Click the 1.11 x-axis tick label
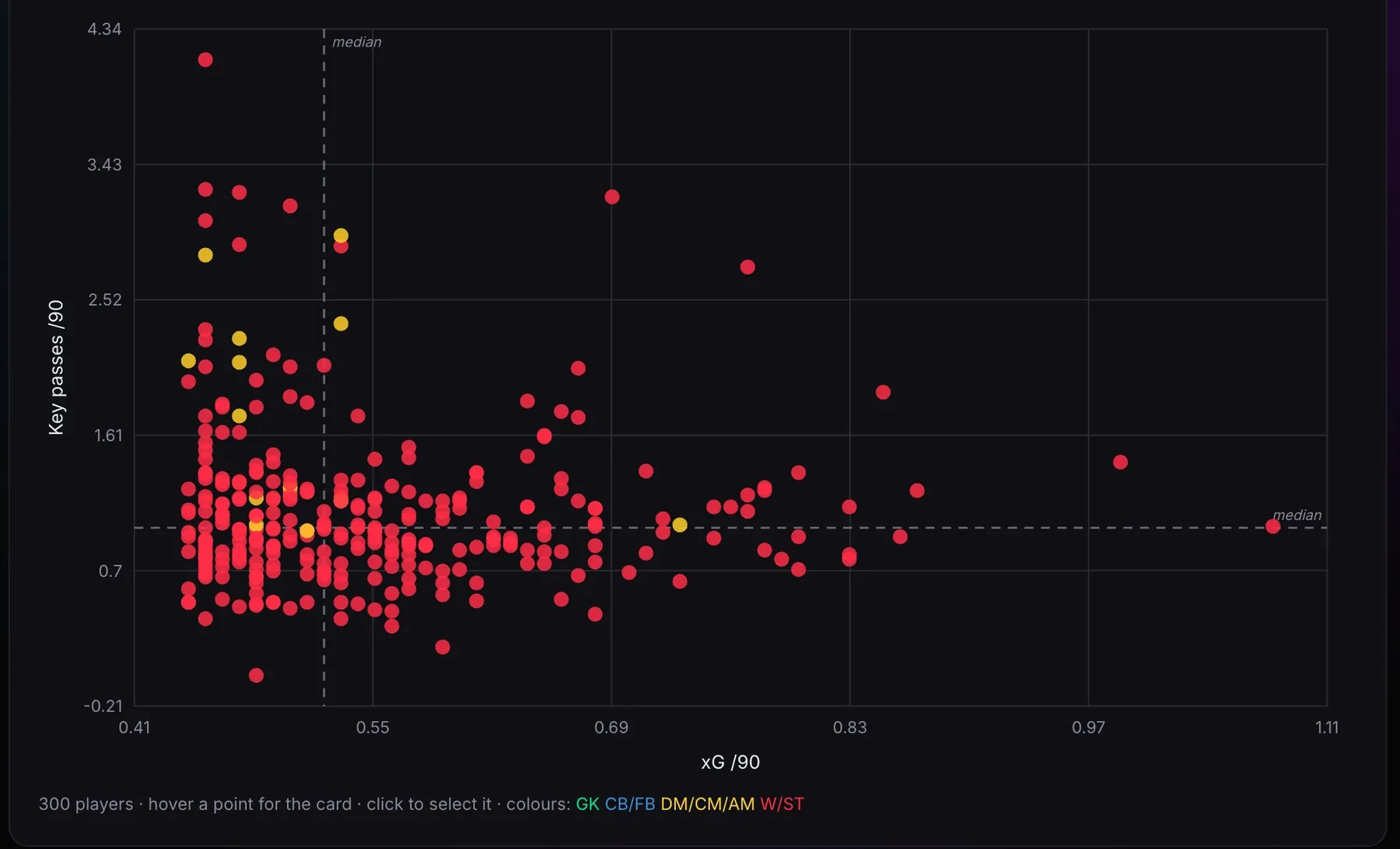 (1327, 728)
